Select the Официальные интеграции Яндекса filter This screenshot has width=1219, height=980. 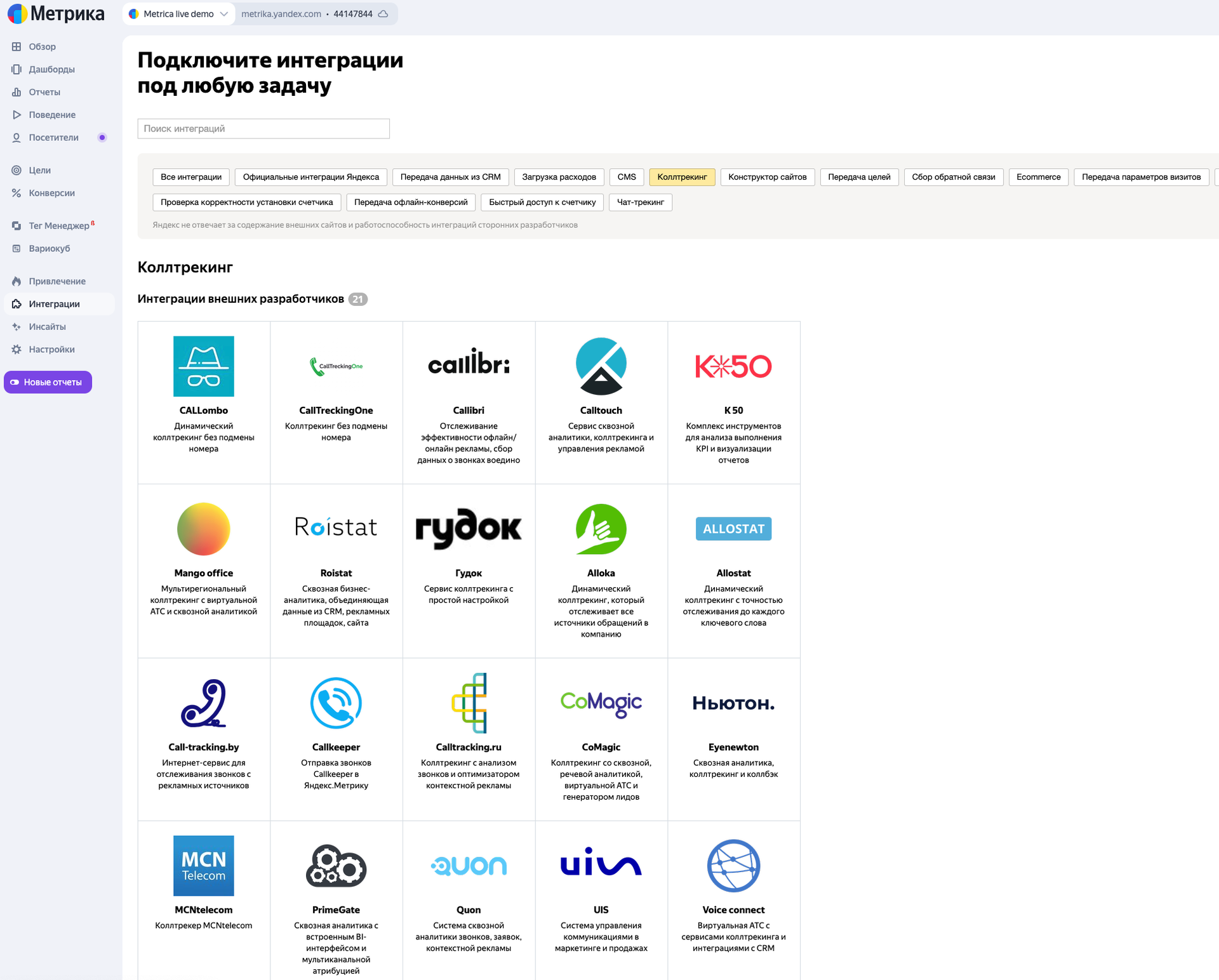coord(311,177)
